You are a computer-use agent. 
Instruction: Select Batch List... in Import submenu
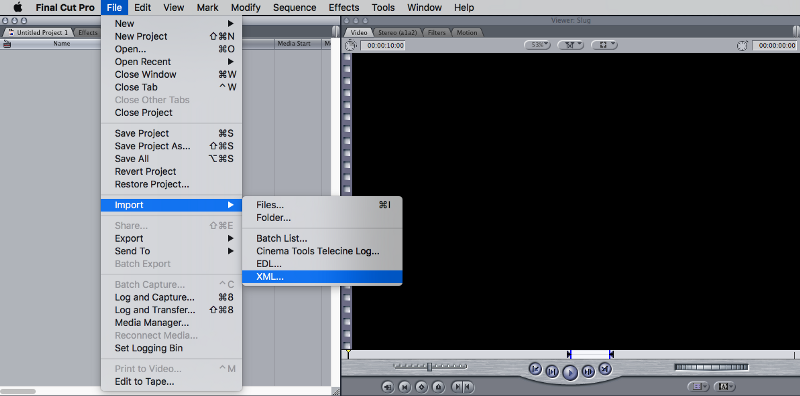pyautogui.click(x=322, y=238)
